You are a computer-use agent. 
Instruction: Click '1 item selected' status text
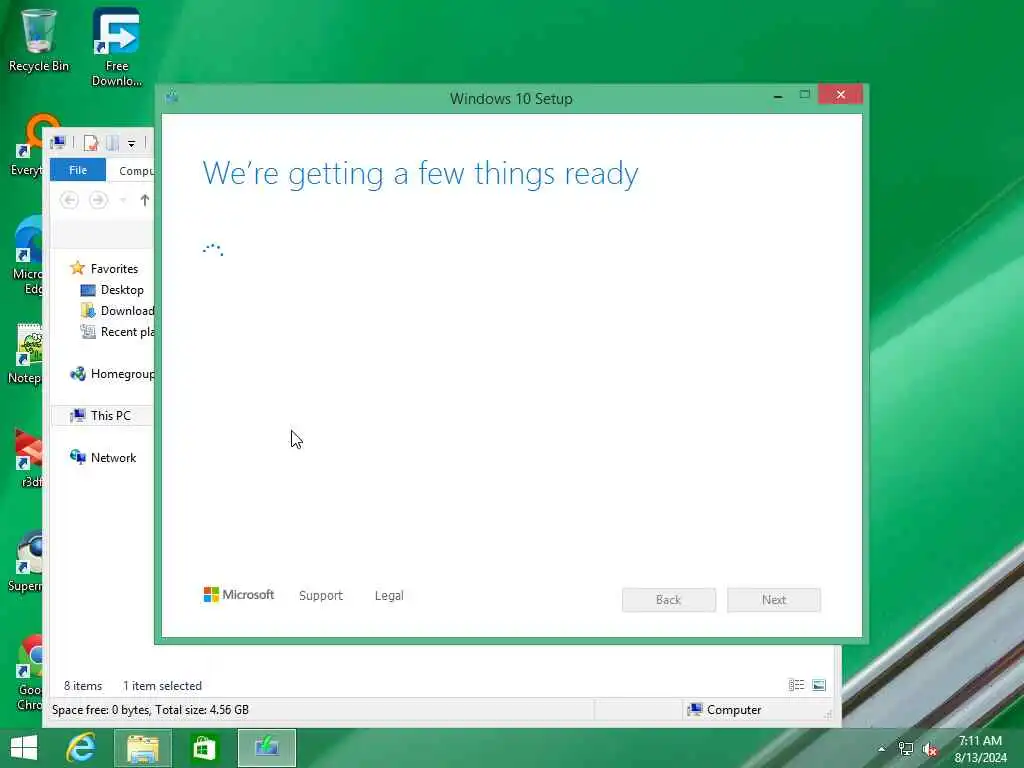(x=163, y=686)
